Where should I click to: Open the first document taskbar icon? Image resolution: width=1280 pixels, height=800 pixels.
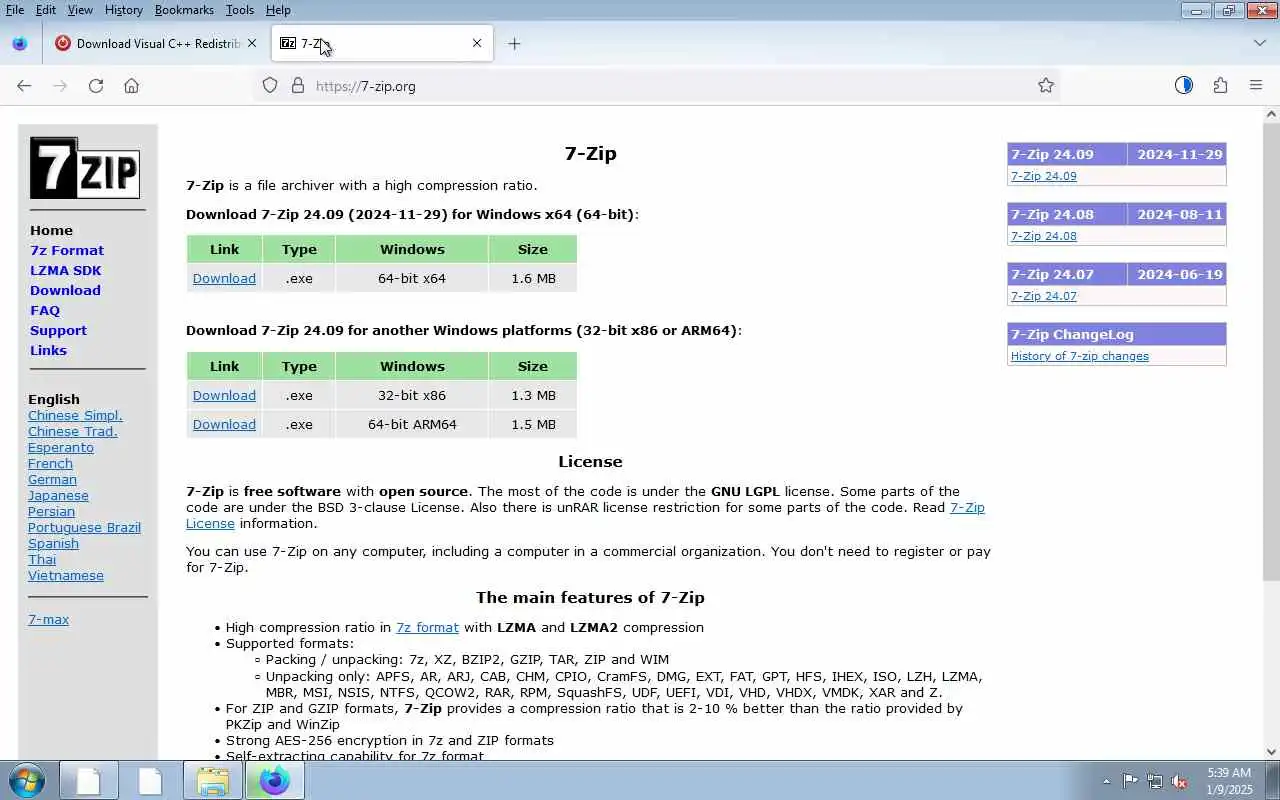pyautogui.click(x=89, y=780)
